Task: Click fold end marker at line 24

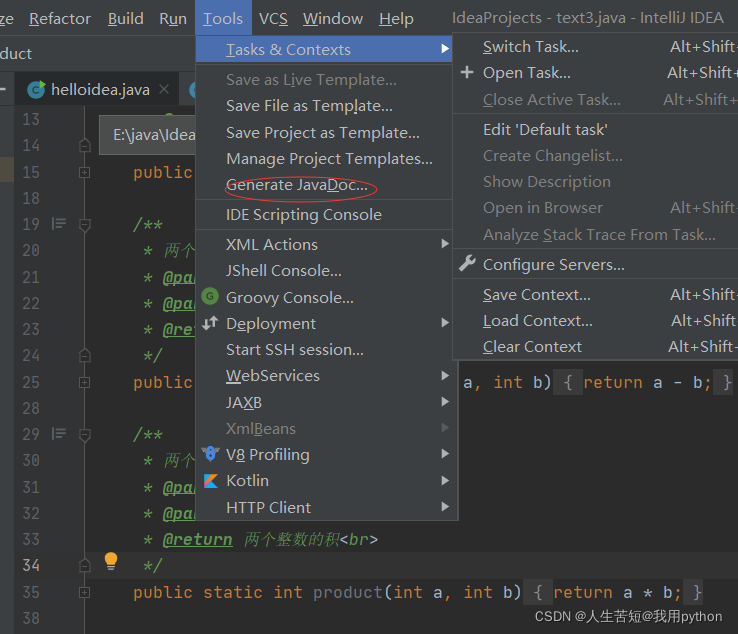Action: click(x=84, y=355)
